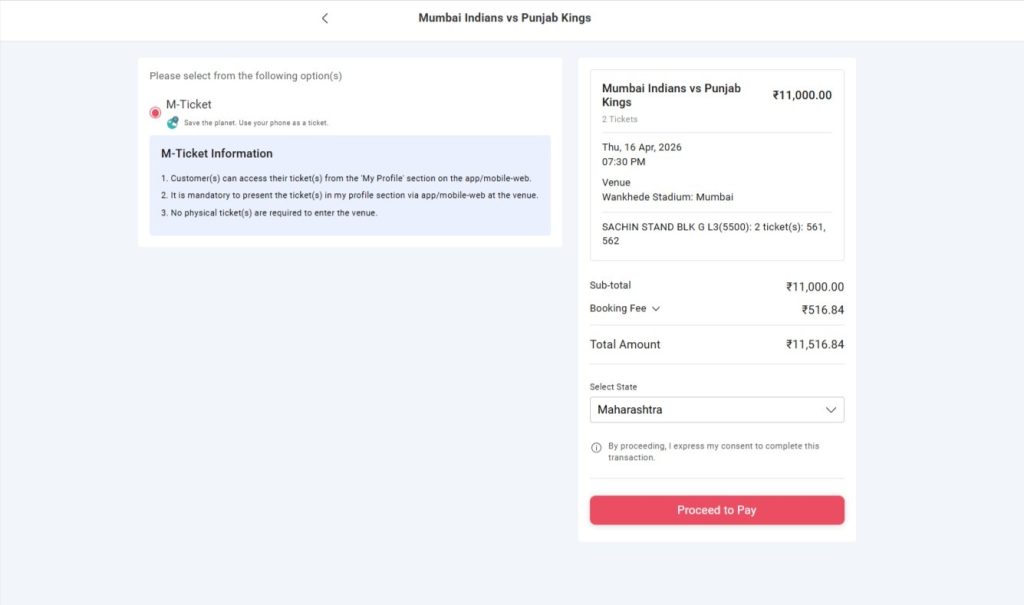Viewport: 1024px width, 605px height.
Task: Click the consent statement text
Action: [x=712, y=452]
